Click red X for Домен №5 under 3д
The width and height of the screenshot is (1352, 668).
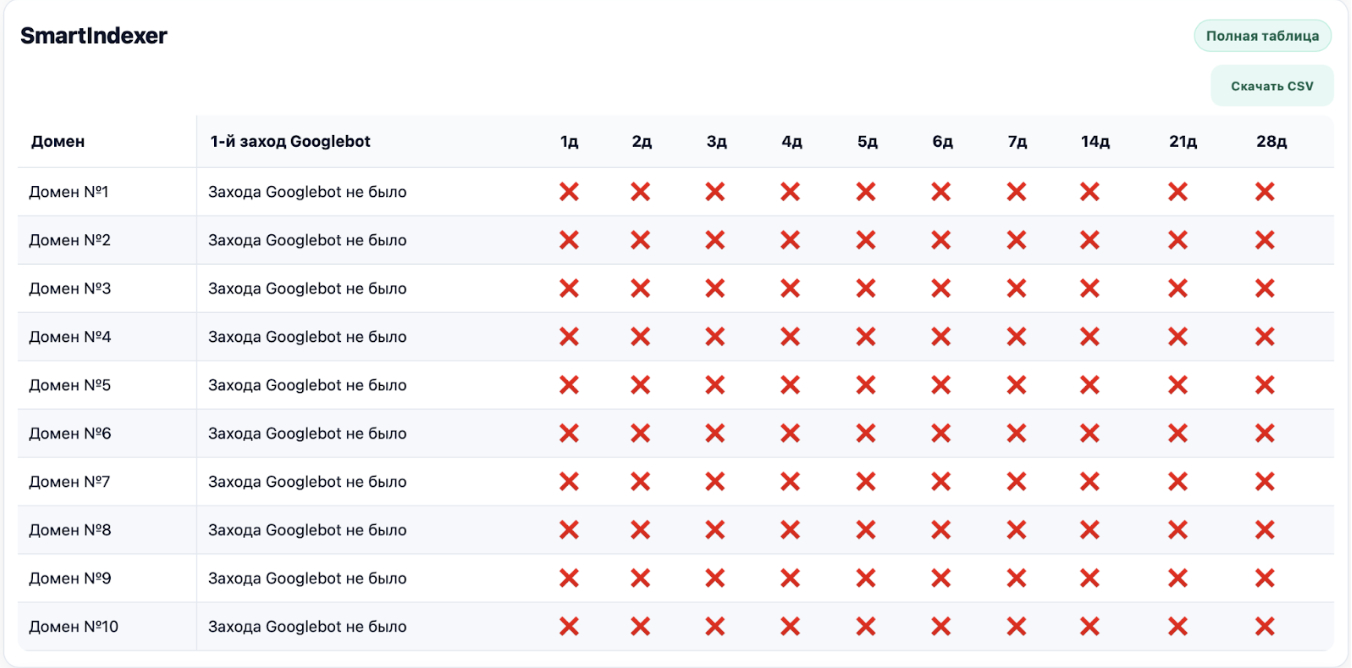[715, 385]
